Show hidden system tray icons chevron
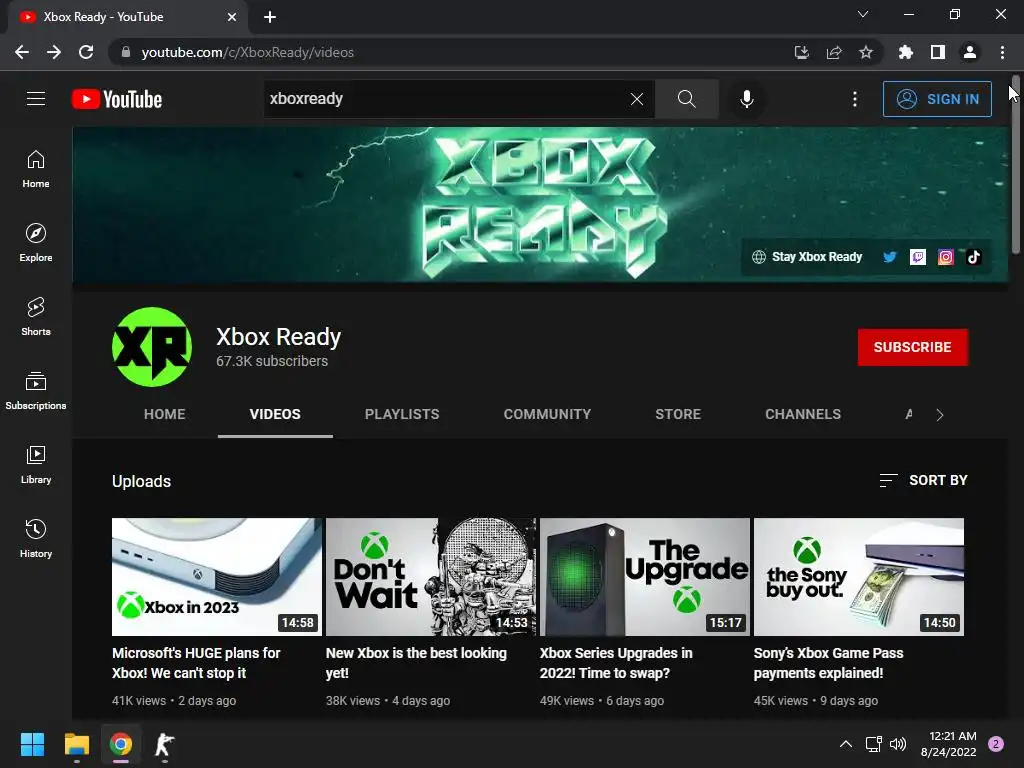This screenshot has width=1024, height=768. (x=845, y=744)
